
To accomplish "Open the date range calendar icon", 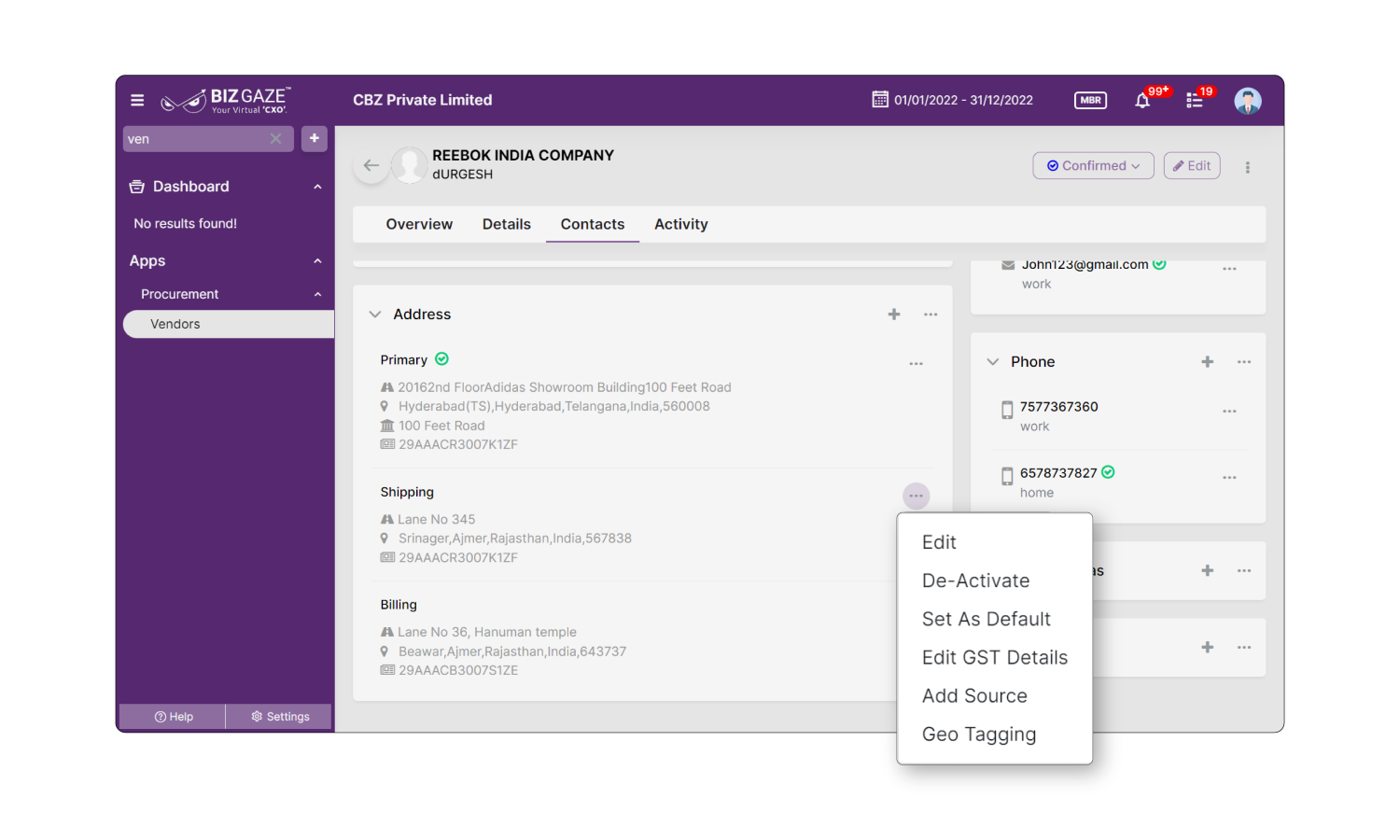I will (879, 99).
